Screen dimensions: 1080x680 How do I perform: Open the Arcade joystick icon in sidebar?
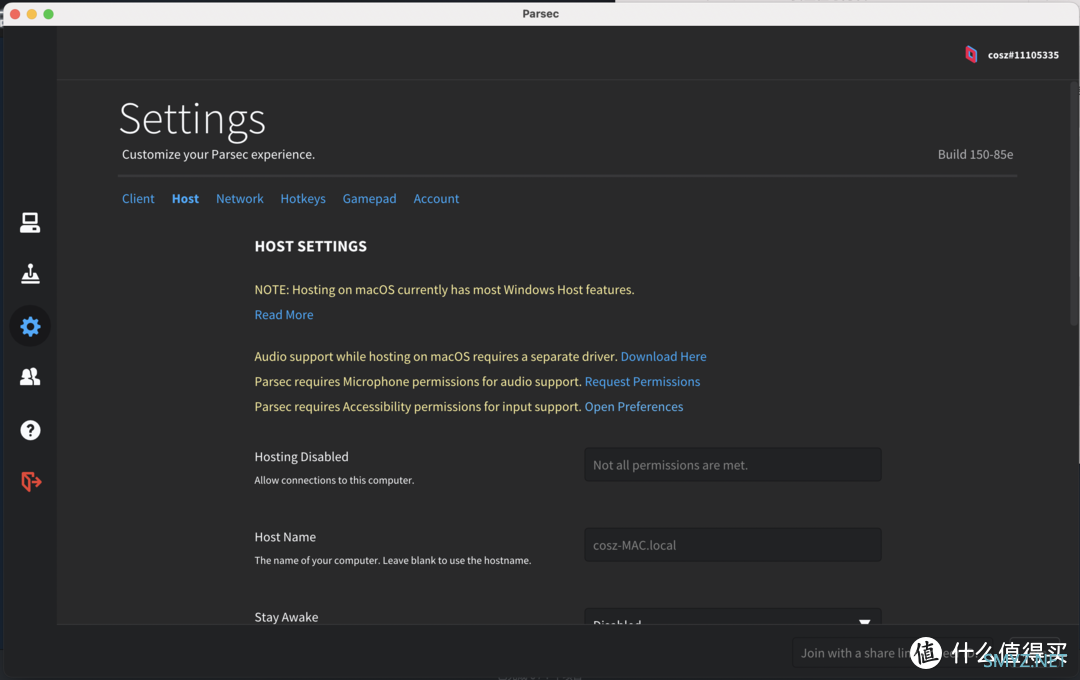pos(30,274)
